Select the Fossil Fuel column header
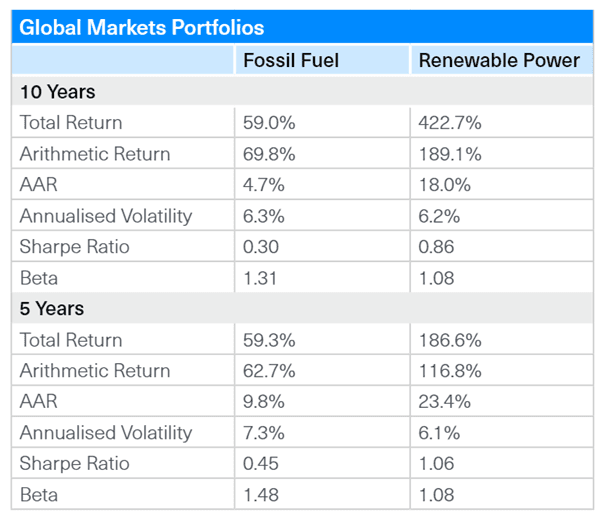 pyautogui.click(x=291, y=61)
